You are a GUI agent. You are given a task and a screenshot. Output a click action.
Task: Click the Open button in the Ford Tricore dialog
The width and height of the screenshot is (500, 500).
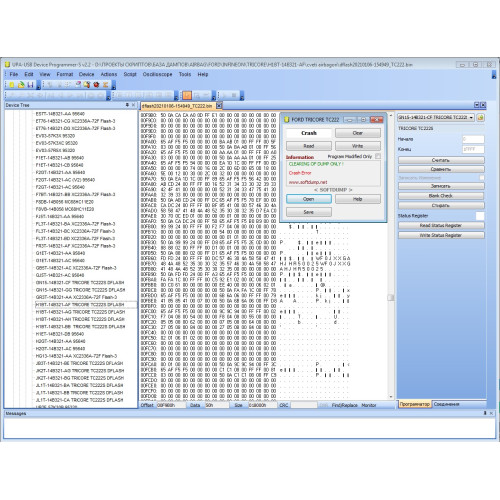click(x=309, y=199)
